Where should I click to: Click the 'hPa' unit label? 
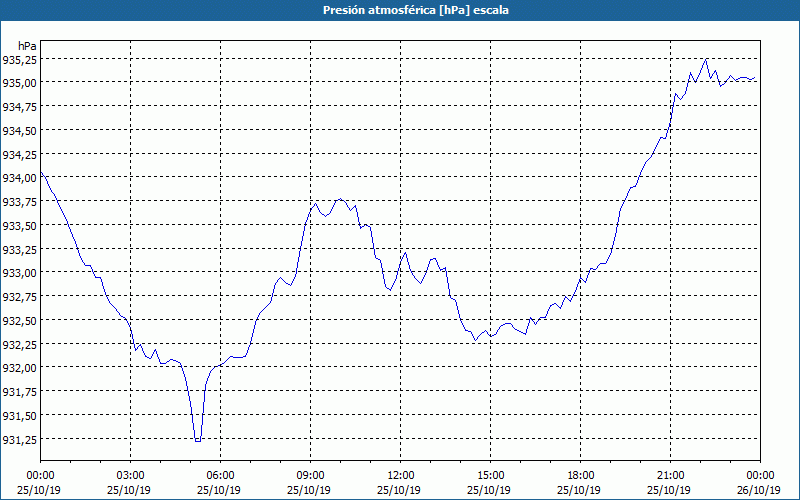(x=27, y=46)
